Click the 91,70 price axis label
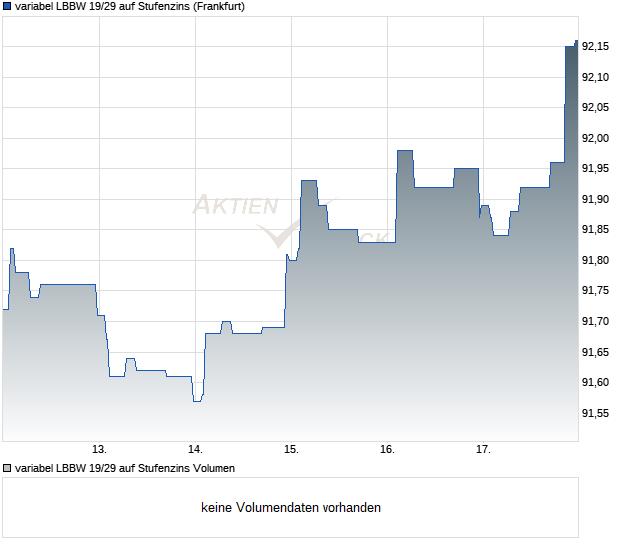 coord(595,321)
